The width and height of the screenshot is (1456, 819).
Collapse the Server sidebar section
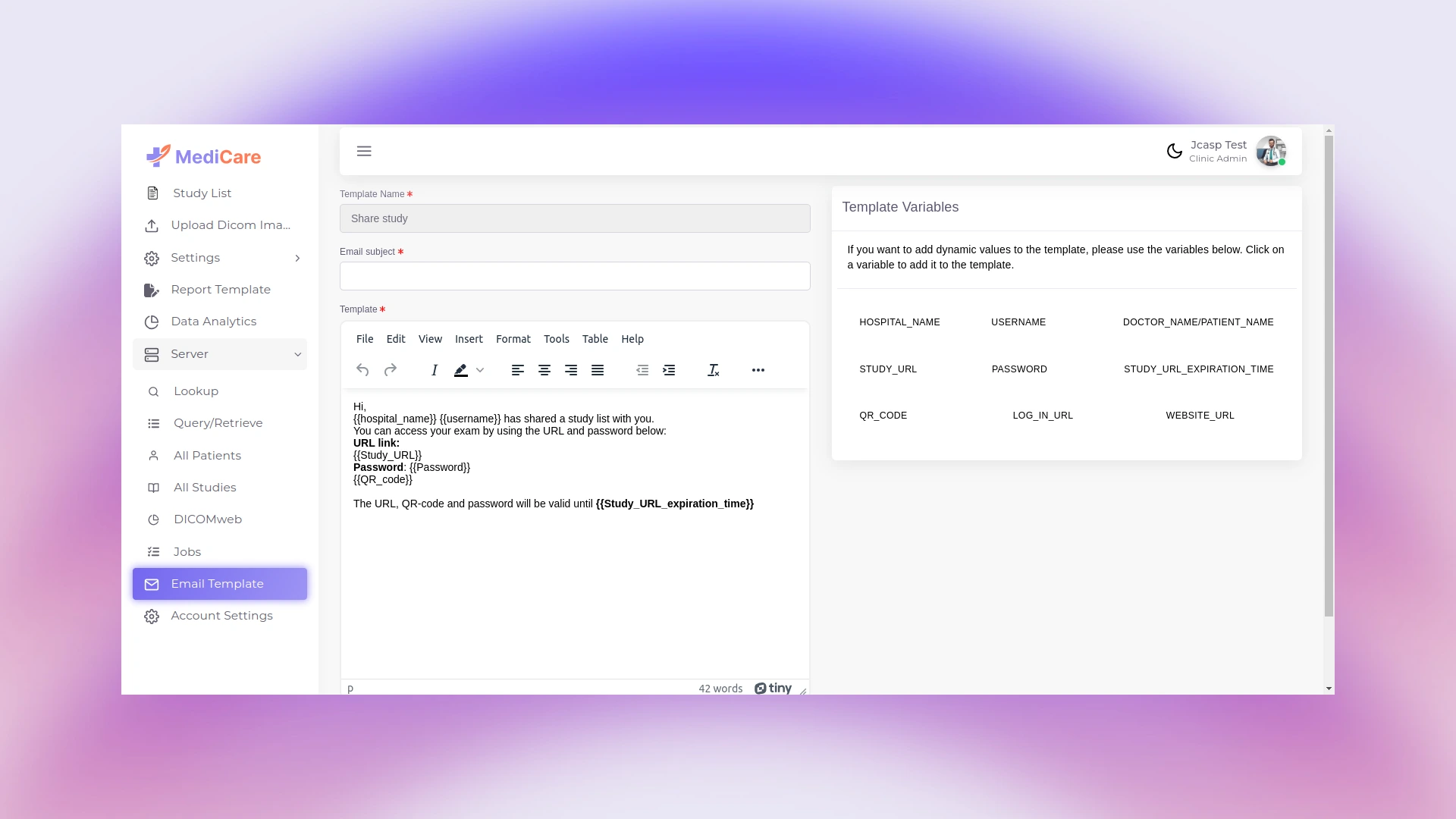coord(297,354)
